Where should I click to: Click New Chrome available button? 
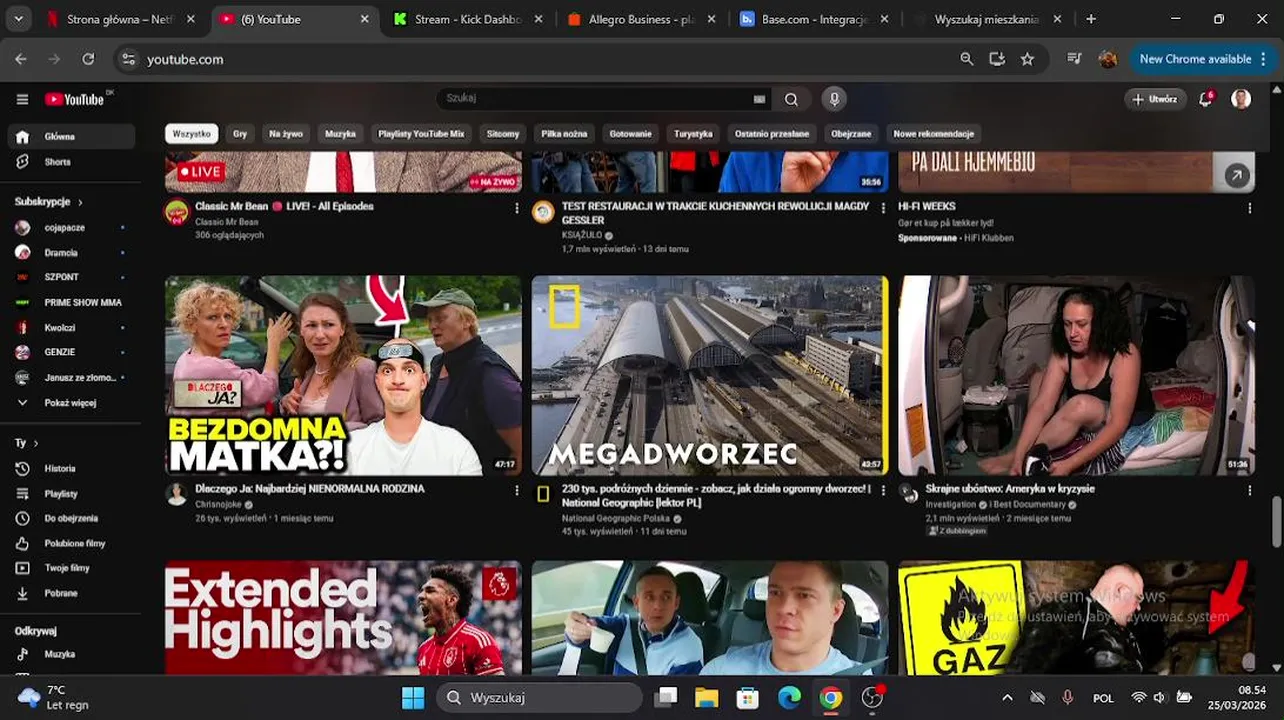point(1201,59)
